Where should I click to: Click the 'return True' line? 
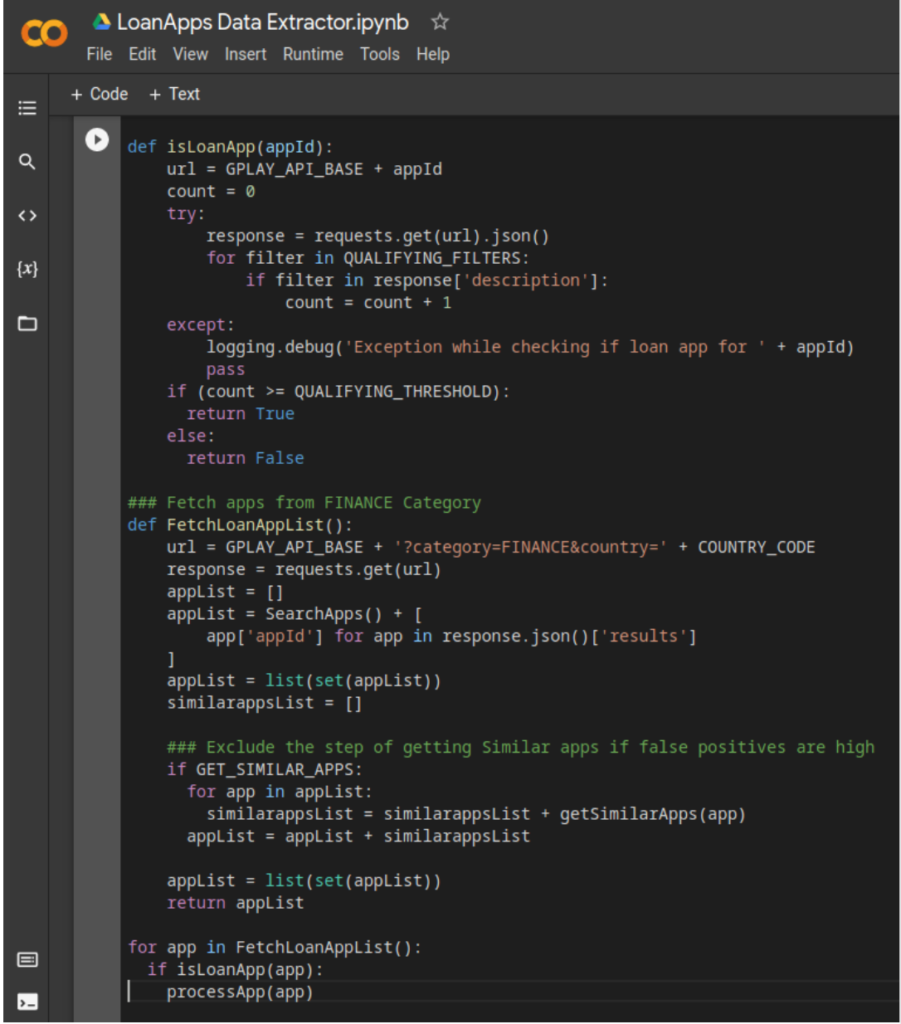[x=240, y=413]
